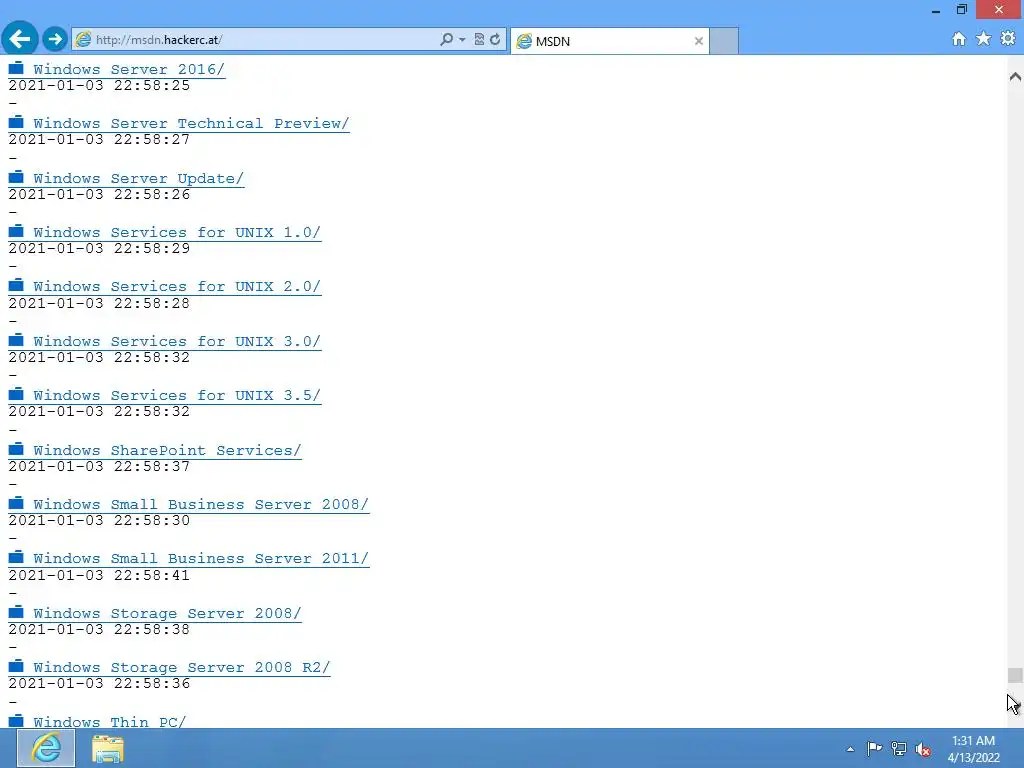Click timestamp 2021-01-03 22:58:41
This screenshot has height=768, width=1024.
click(99, 575)
